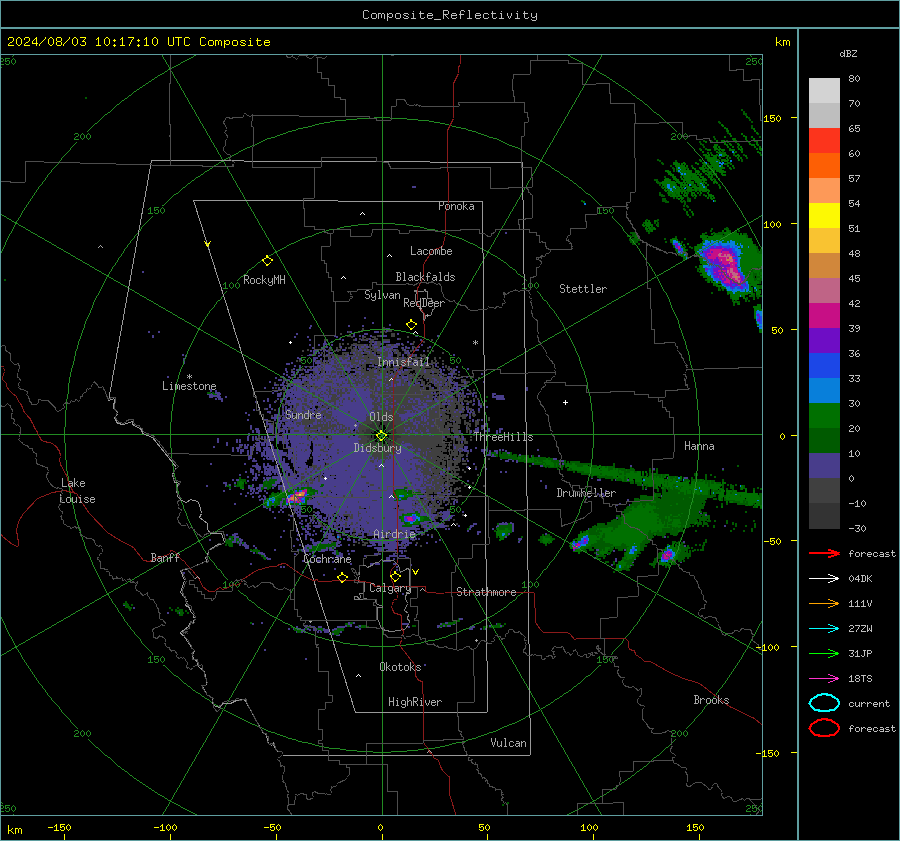Click the Sylvan label on map
The width and height of the screenshot is (900, 841).
(x=382, y=295)
